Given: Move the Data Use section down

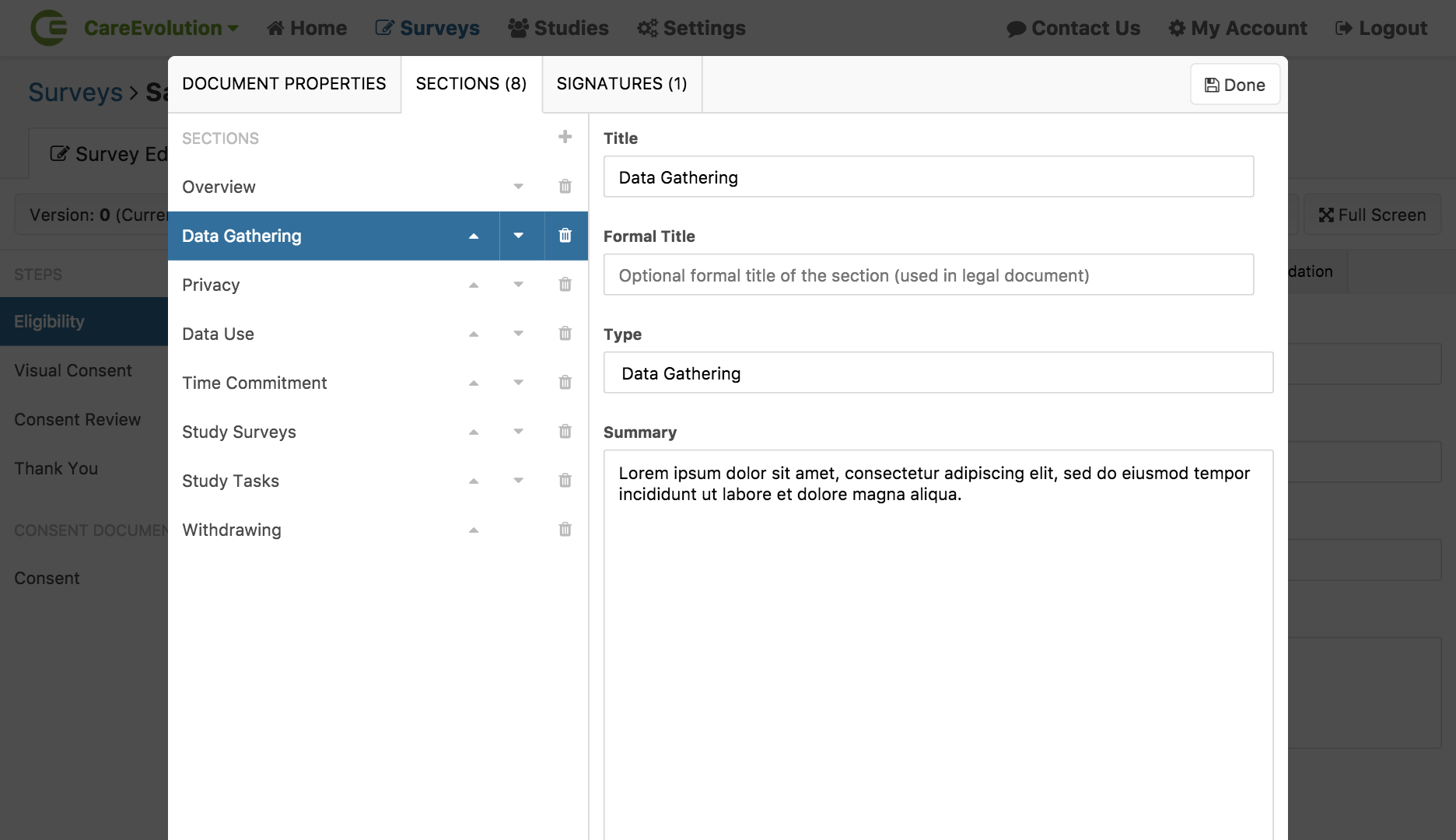Looking at the screenshot, I should click(x=518, y=334).
